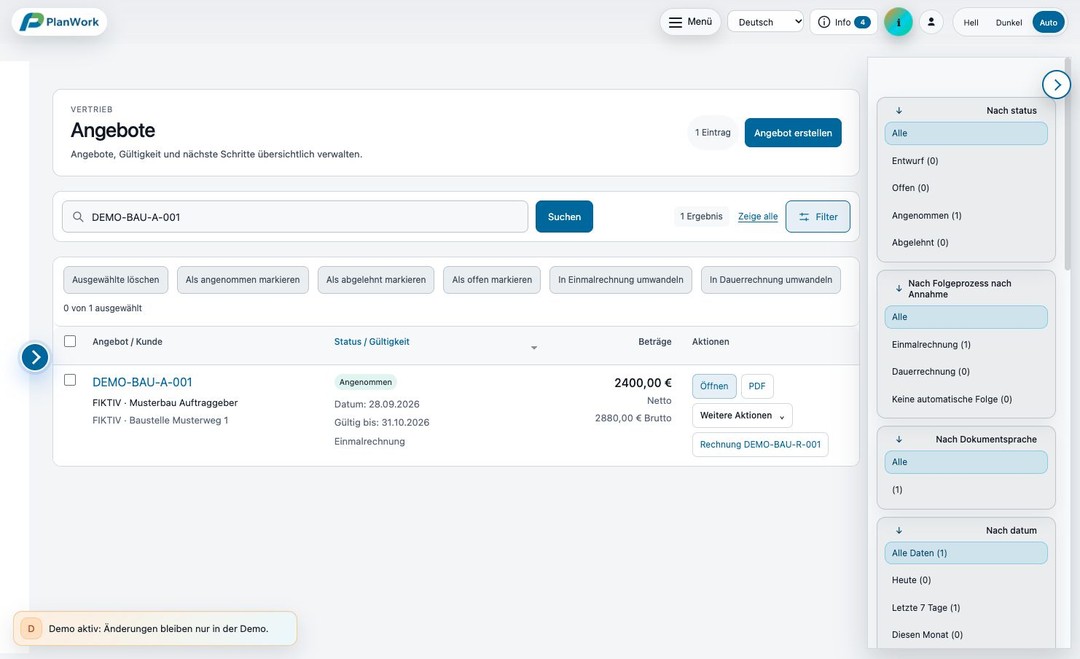This screenshot has width=1080, height=659.
Task: Collapse the Nach Folgeprozess nach Annahme section
Action: click(898, 289)
